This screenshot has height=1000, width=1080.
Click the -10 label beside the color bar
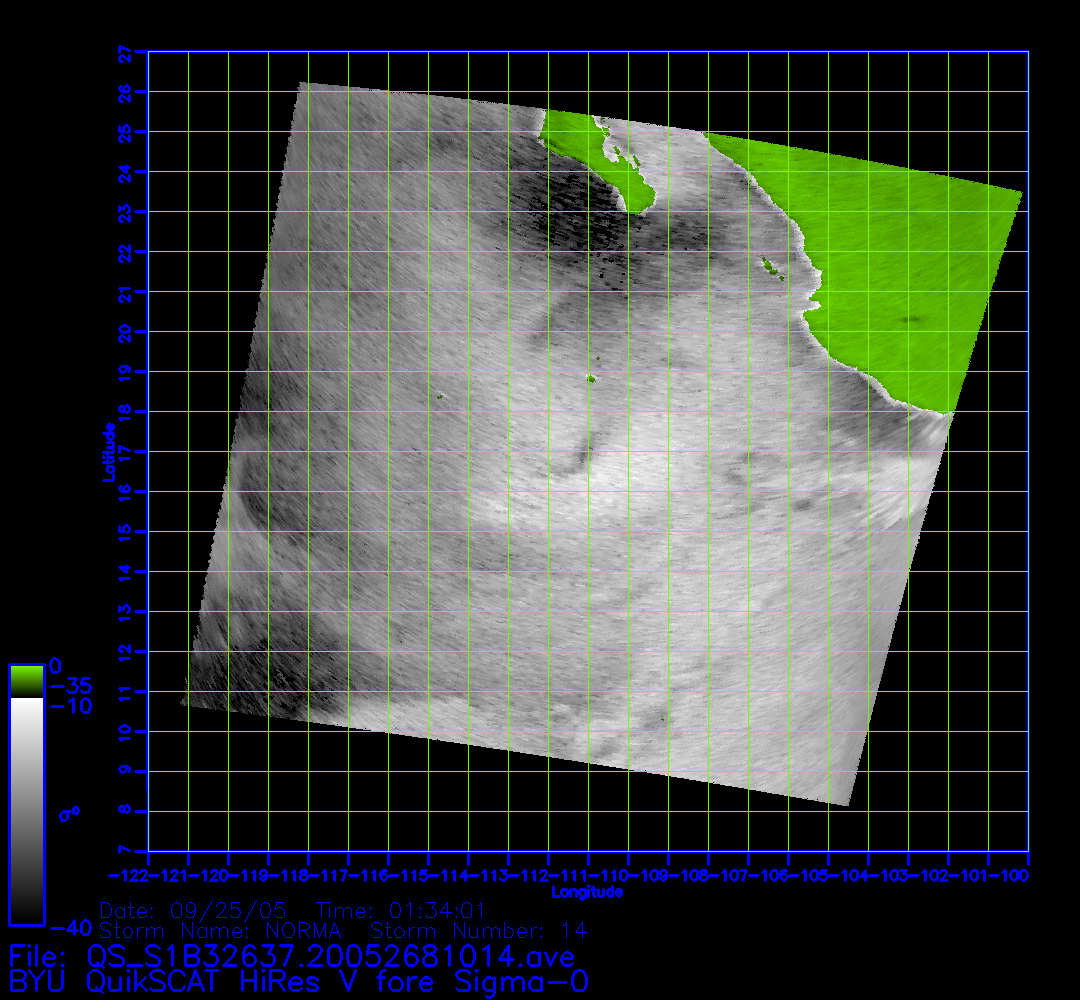coord(70,706)
